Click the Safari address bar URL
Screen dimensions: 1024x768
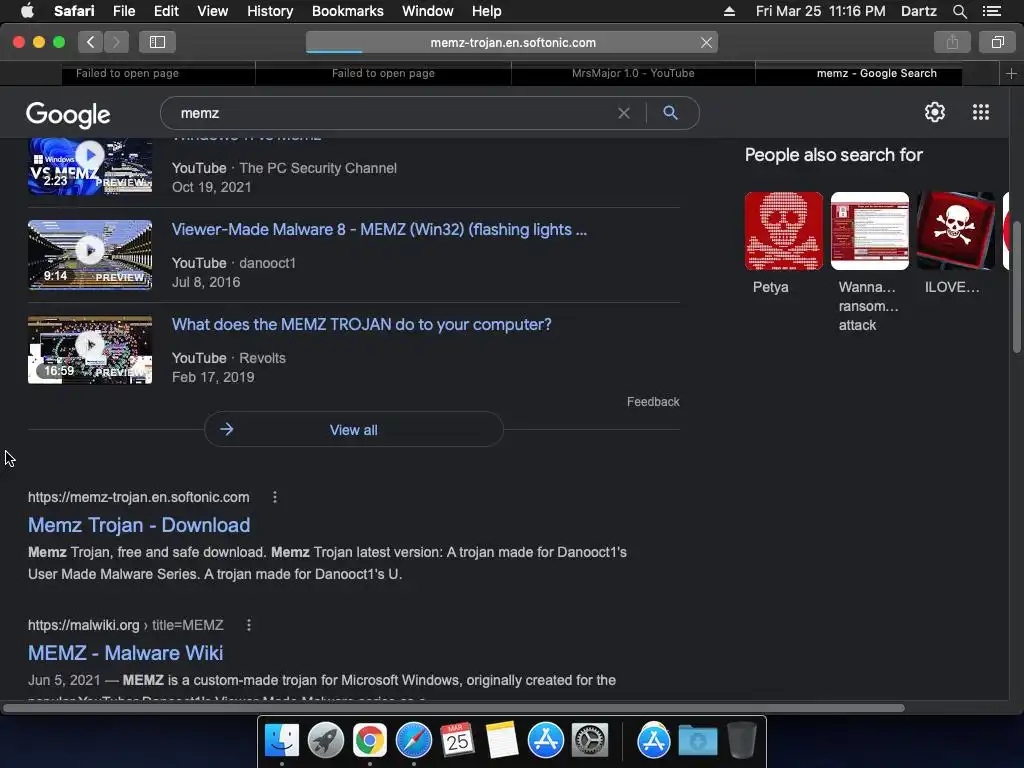pos(513,42)
